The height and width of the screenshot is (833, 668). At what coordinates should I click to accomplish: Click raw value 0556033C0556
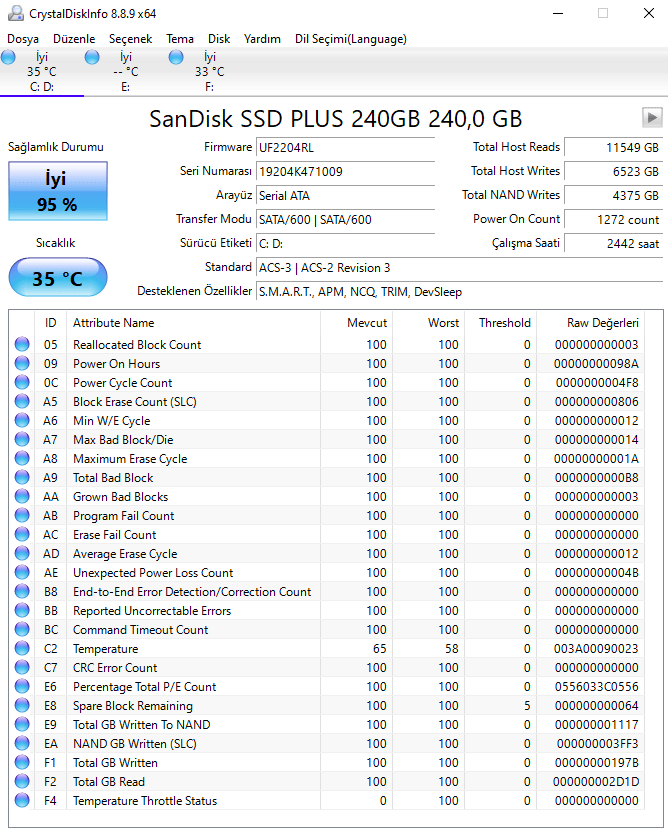(596, 686)
